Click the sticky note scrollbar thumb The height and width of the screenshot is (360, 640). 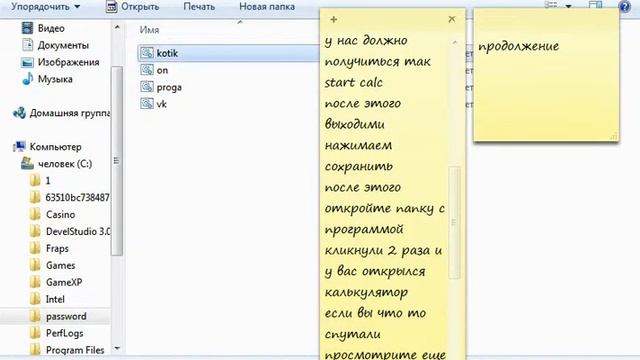click(x=454, y=222)
